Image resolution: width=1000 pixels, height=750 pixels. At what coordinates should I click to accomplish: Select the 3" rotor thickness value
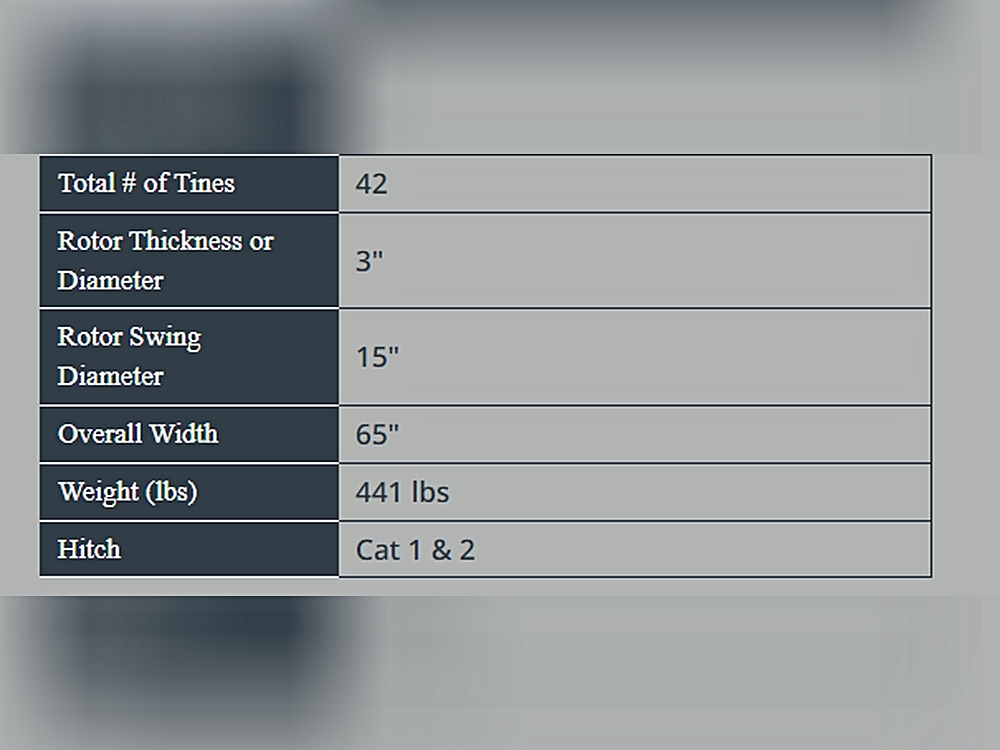coord(370,261)
